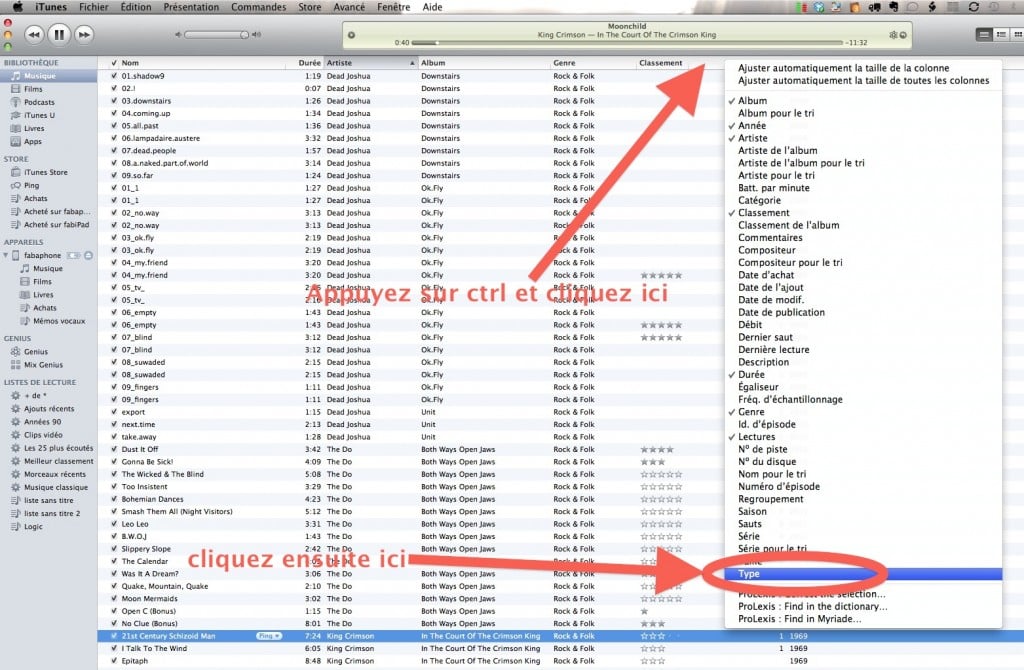The height and width of the screenshot is (670, 1024).
Task: Open Les 25 plus écoutés playlist
Action: point(58,448)
